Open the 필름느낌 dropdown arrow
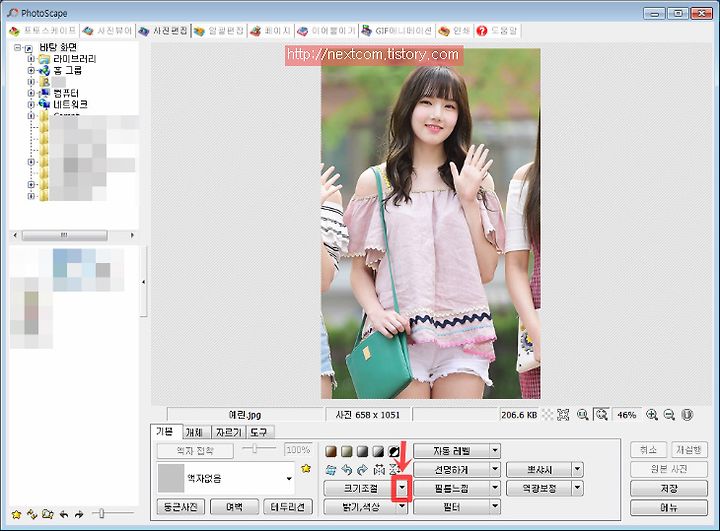The width and height of the screenshot is (720, 531). click(x=495, y=488)
